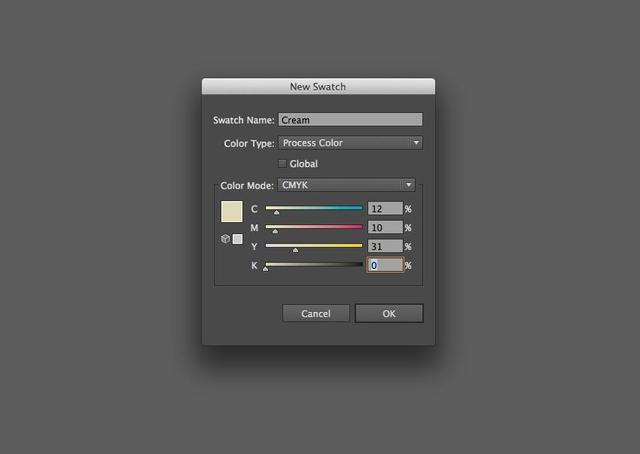Click the Black K slider track
The height and width of the screenshot is (454, 640).
314,264
